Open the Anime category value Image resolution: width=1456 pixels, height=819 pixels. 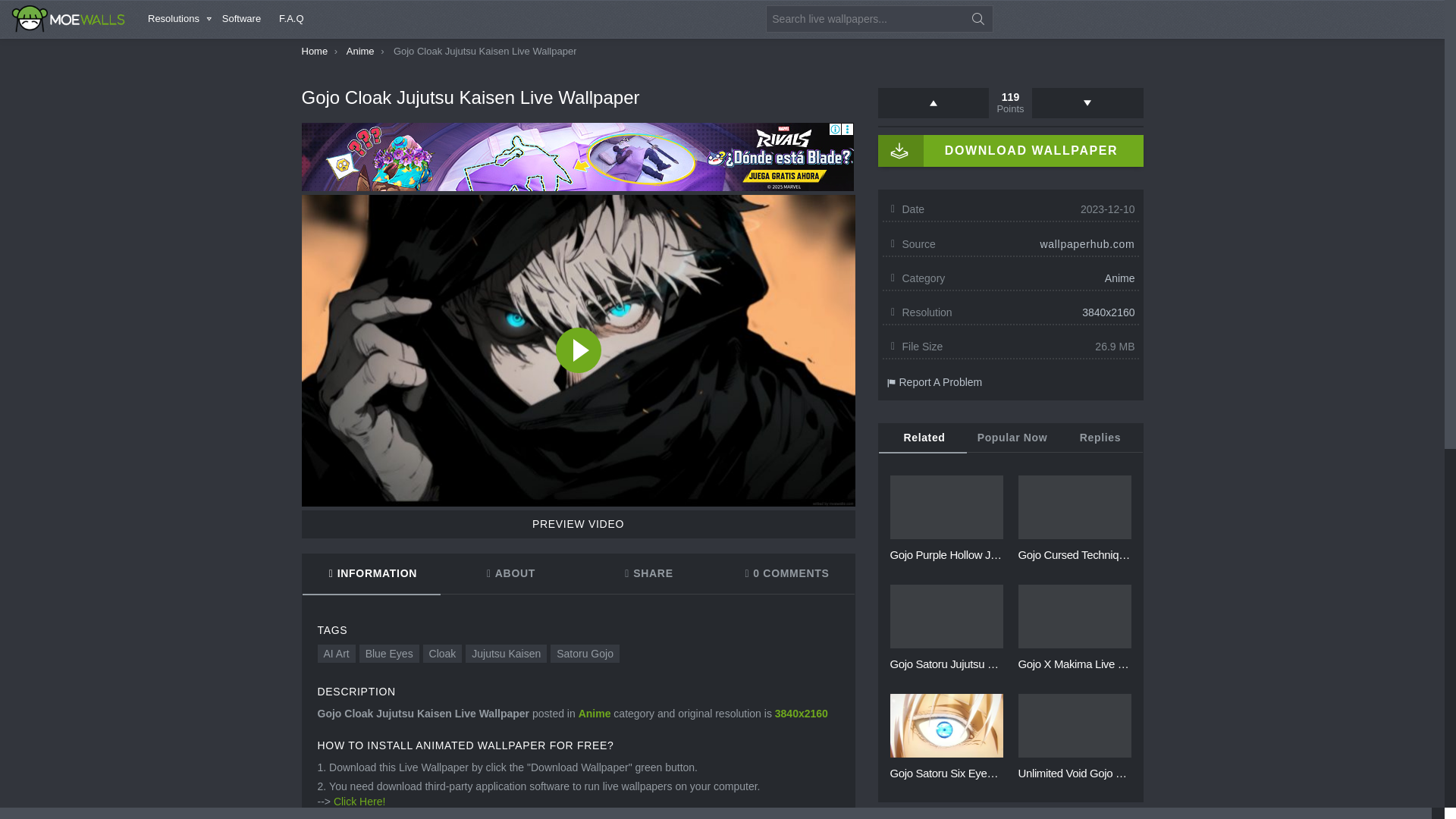tap(1119, 278)
